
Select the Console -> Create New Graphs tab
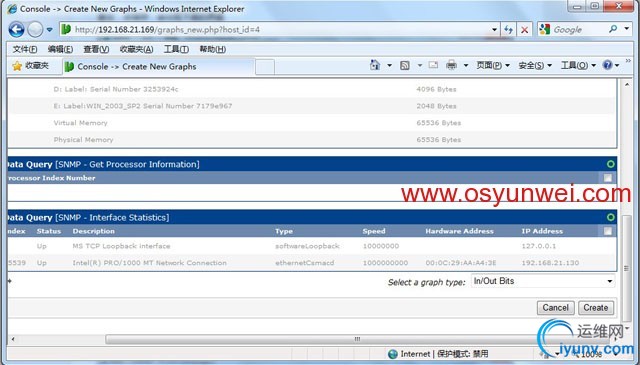coord(158,67)
